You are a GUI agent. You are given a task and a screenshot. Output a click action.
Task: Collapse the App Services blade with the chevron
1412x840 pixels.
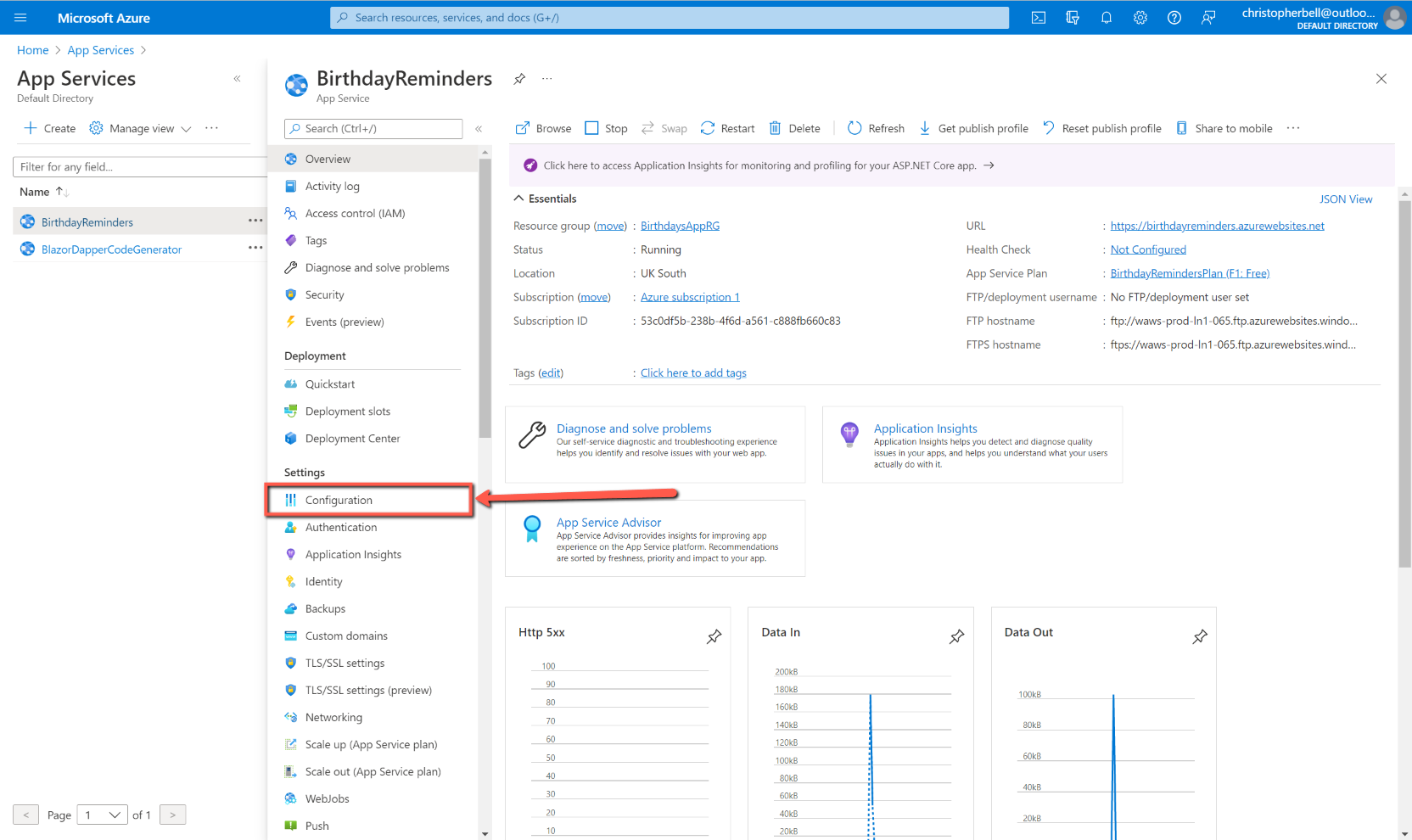(x=237, y=78)
